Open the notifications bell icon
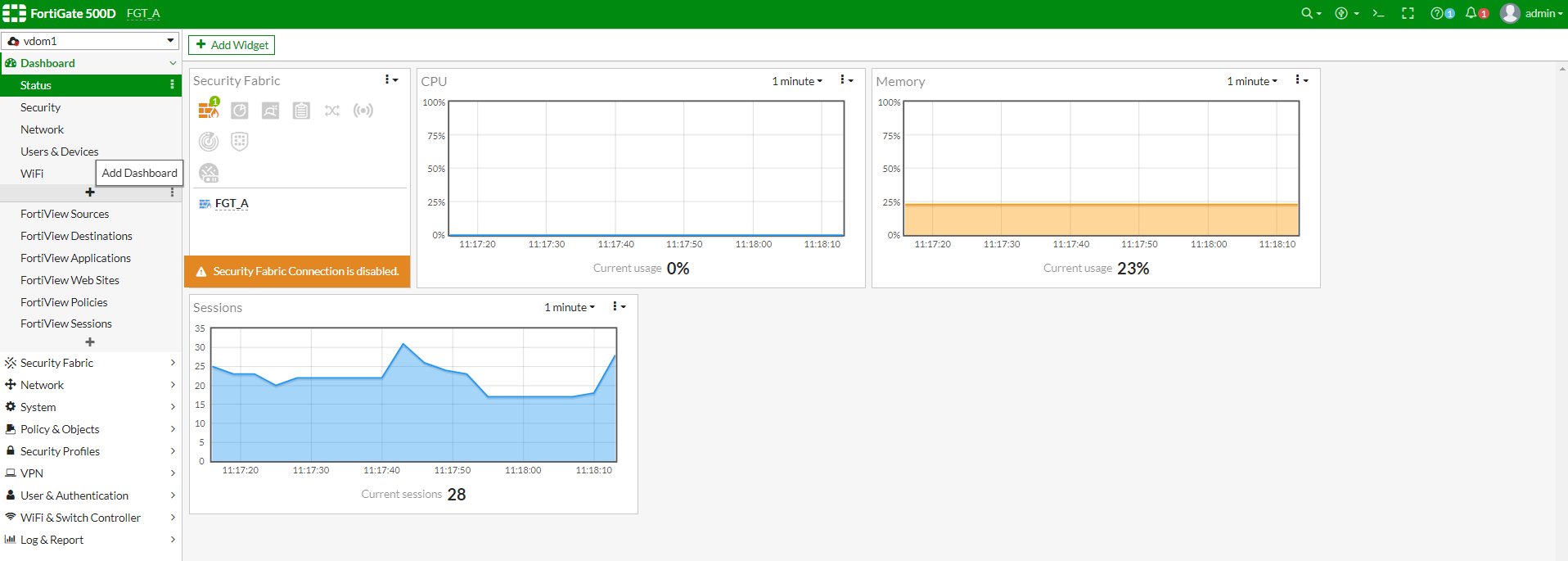 click(1471, 13)
